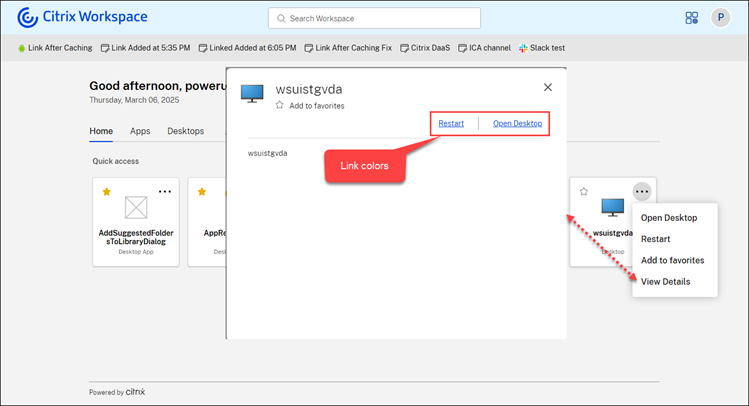Focus the Search Workspace field
Image resolution: width=749 pixels, height=406 pixels.
(374, 18)
